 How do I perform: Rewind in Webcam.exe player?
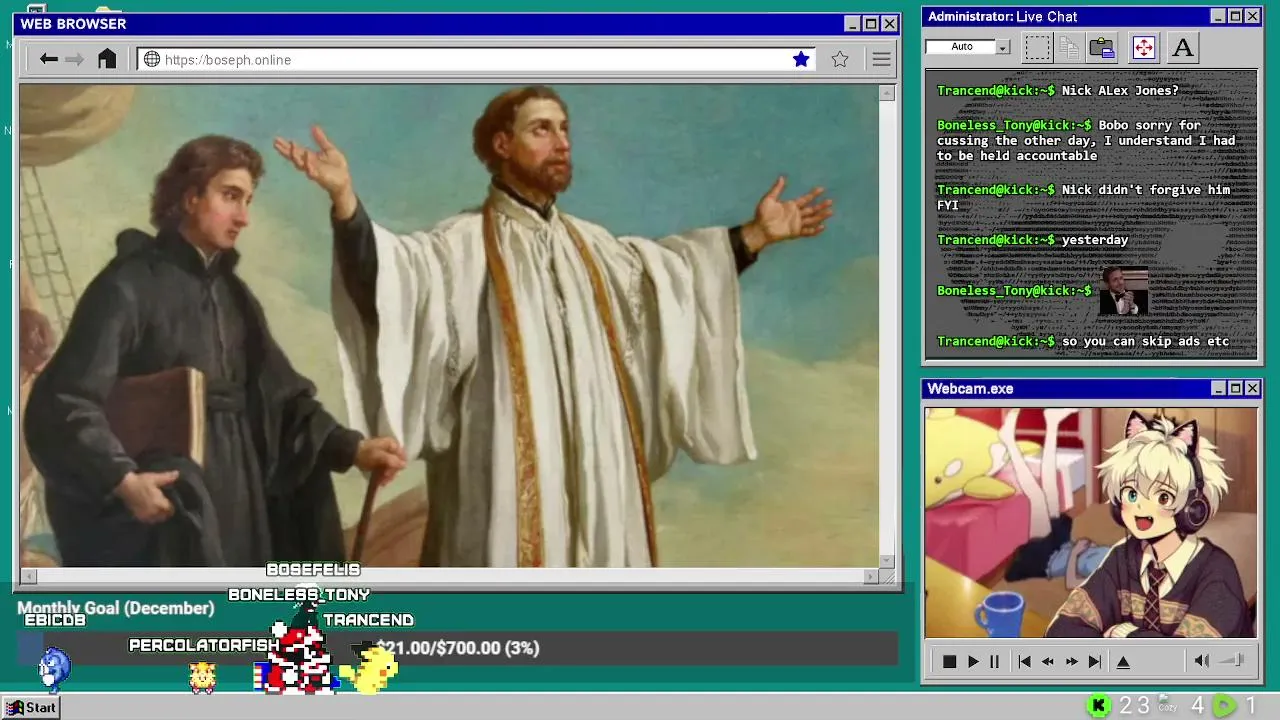[x=1047, y=661]
